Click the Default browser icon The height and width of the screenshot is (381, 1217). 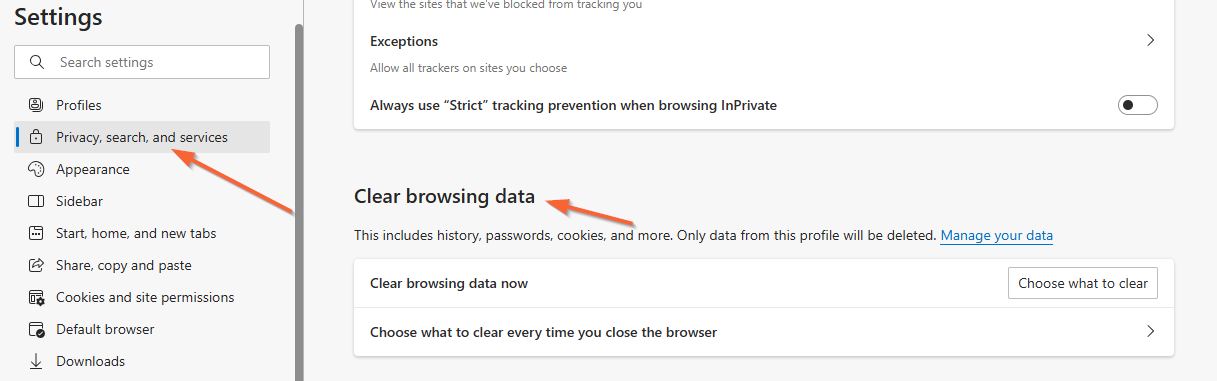(x=37, y=329)
